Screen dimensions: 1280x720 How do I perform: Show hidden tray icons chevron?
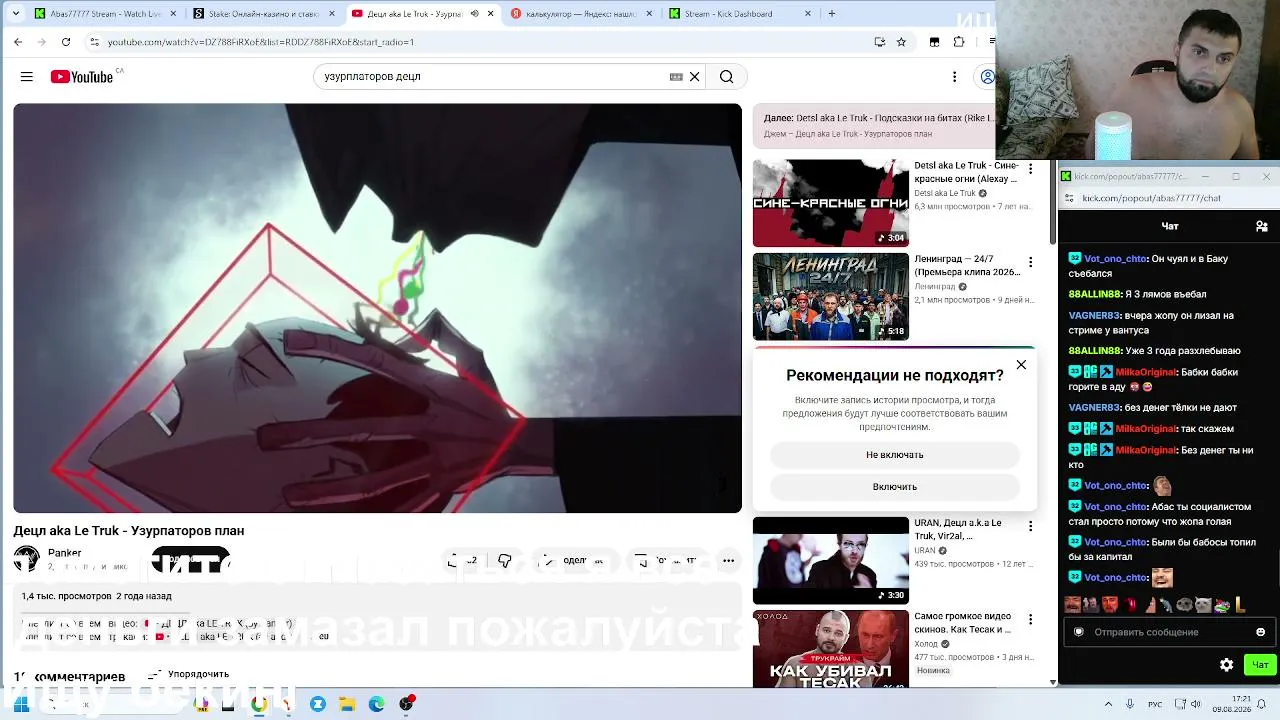[1108, 704]
